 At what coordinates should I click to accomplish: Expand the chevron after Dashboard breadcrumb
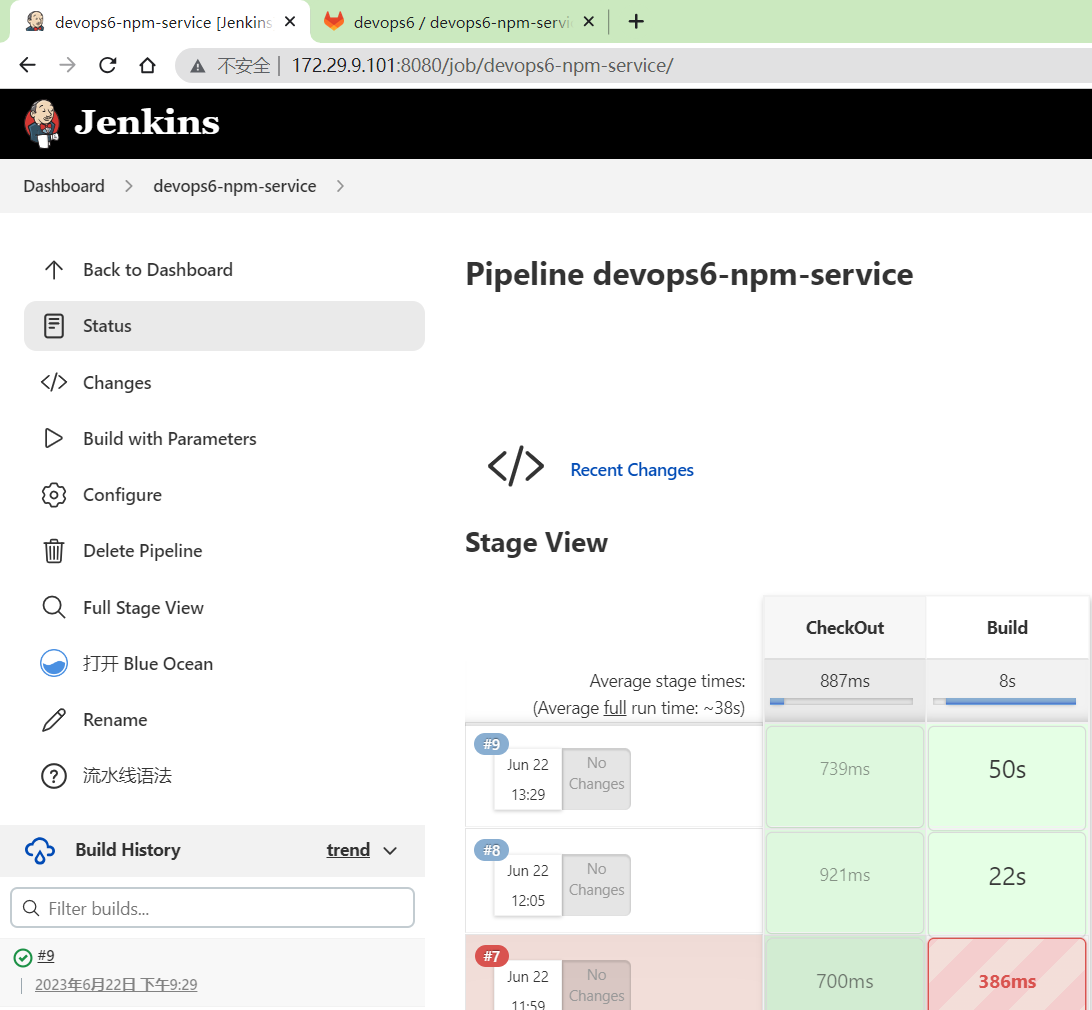click(129, 186)
